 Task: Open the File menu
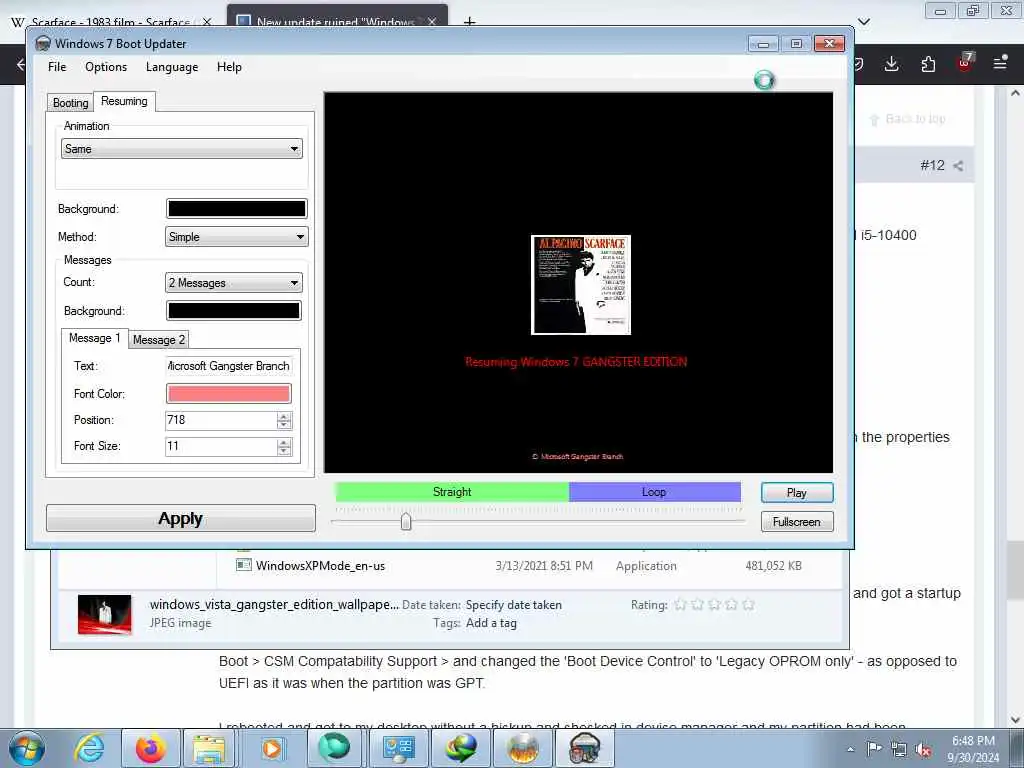click(57, 67)
